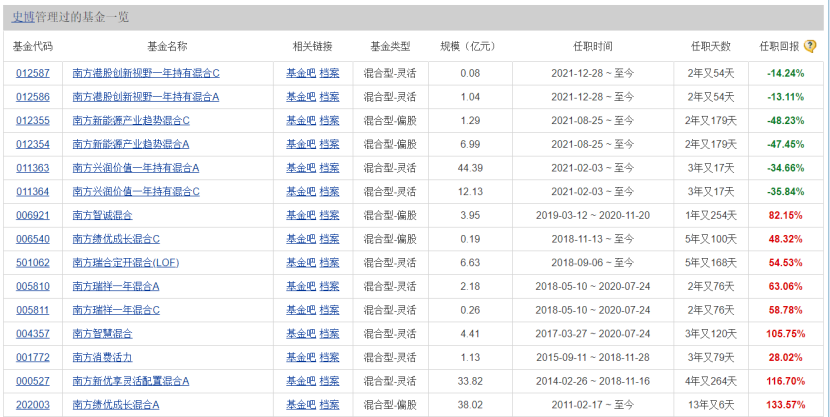
Task: Open 南方瑞合定开混合(LOF) link
Action: [126, 263]
